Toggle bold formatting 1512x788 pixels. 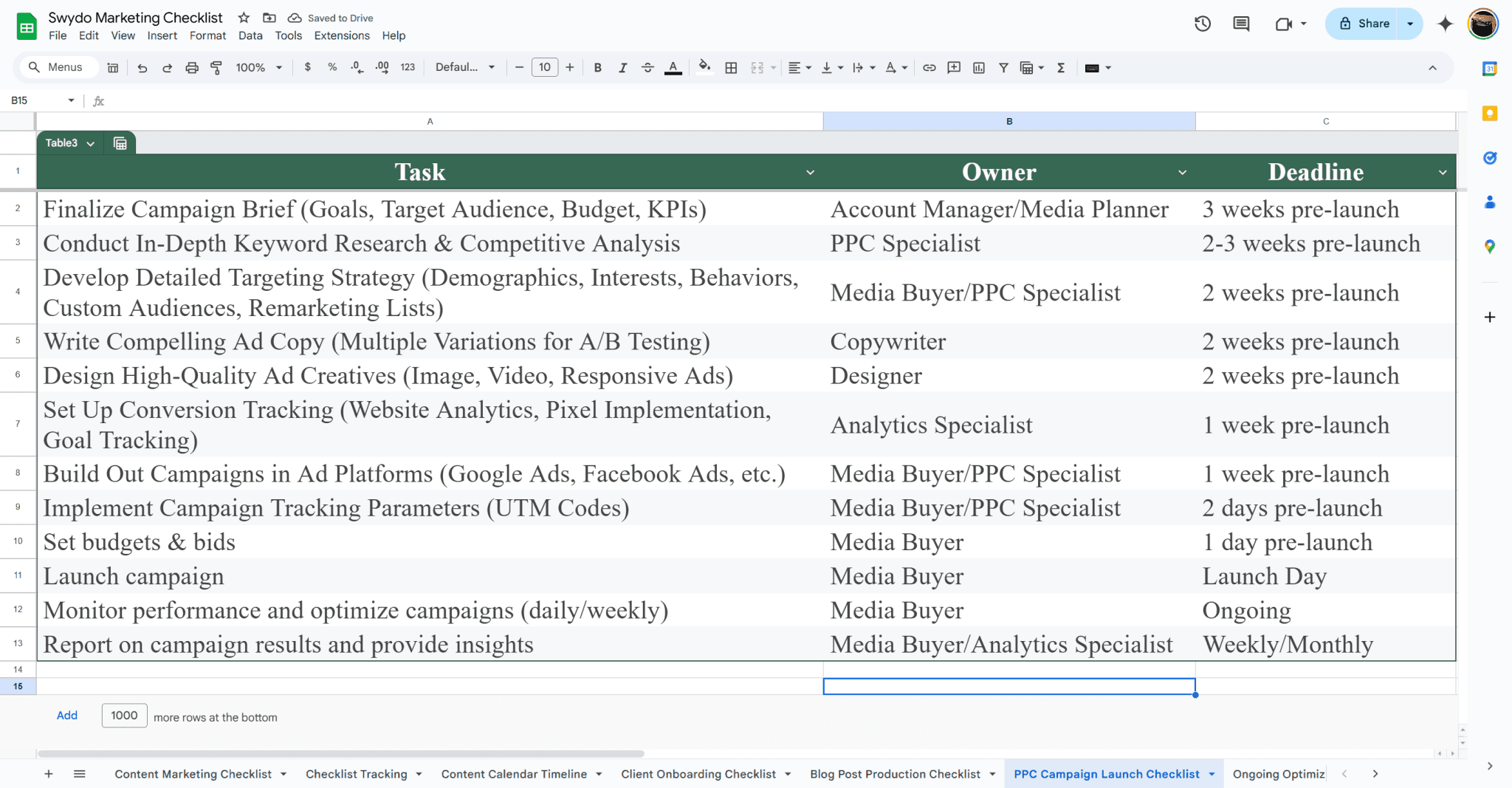(x=598, y=67)
